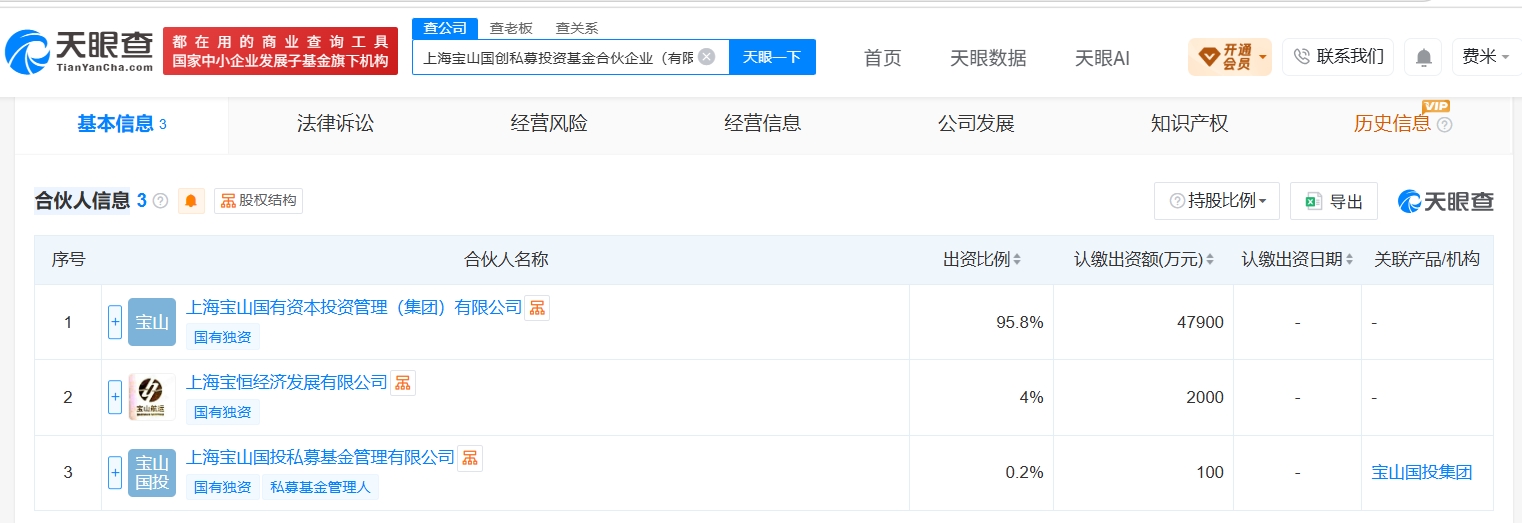This screenshot has height=523, width=1522.
Task: Open the 宝山国投集团 link
Action: click(1421, 472)
